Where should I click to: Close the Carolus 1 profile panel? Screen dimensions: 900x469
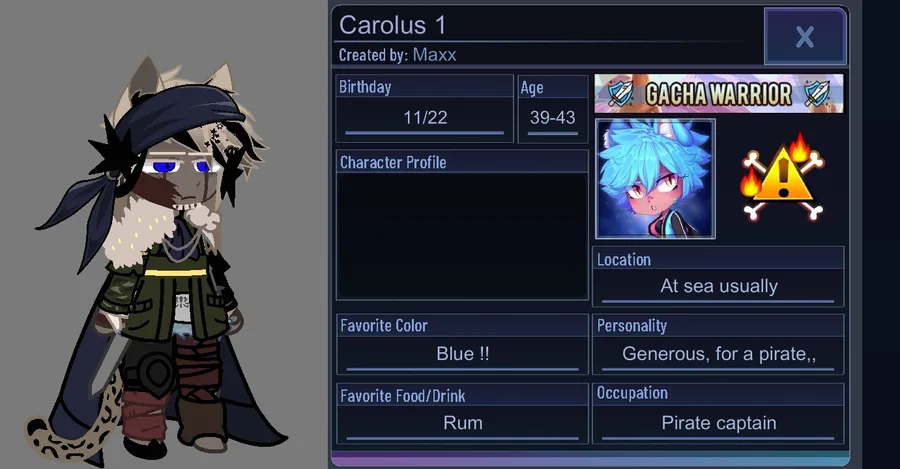click(x=805, y=36)
